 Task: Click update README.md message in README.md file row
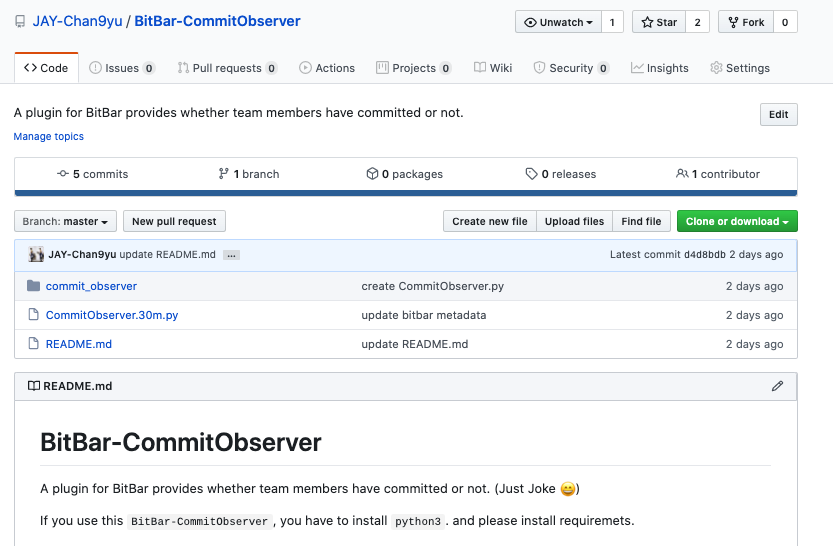click(414, 344)
